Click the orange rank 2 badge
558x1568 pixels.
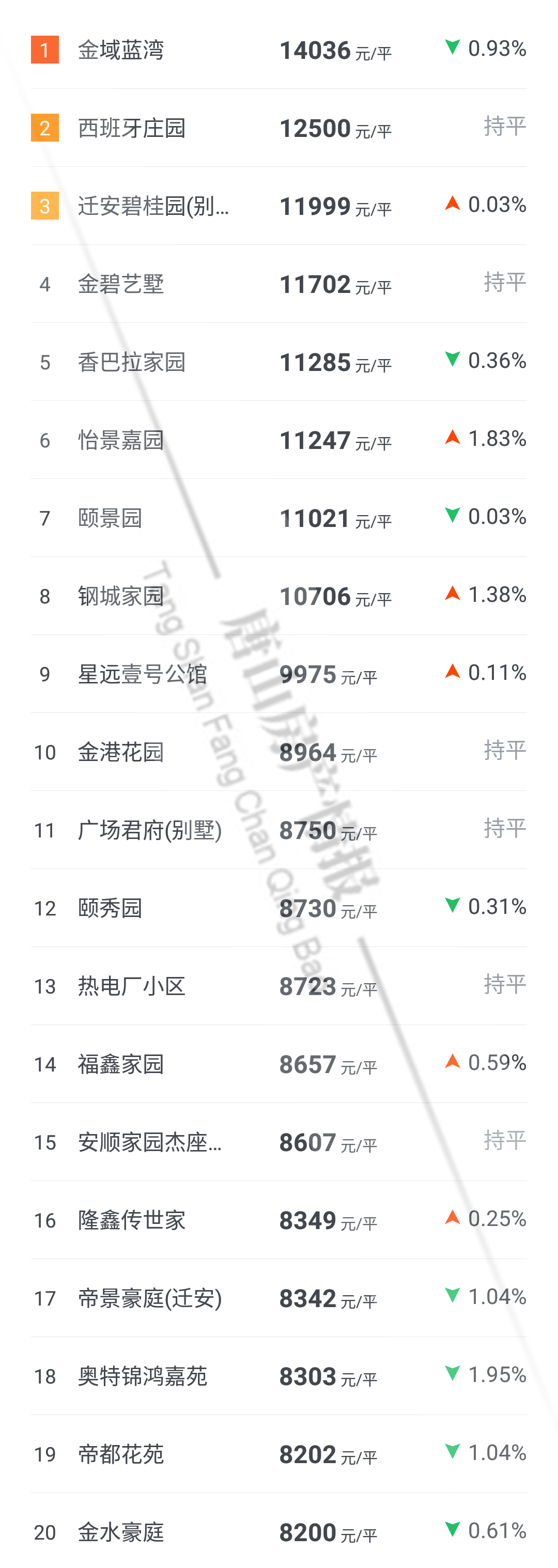pos(44,128)
